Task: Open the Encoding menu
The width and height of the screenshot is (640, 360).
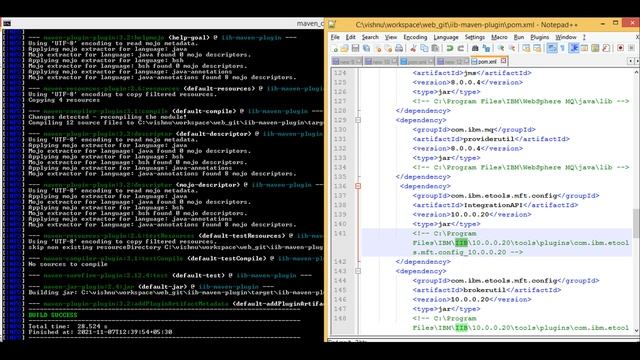Action: [415, 37]
